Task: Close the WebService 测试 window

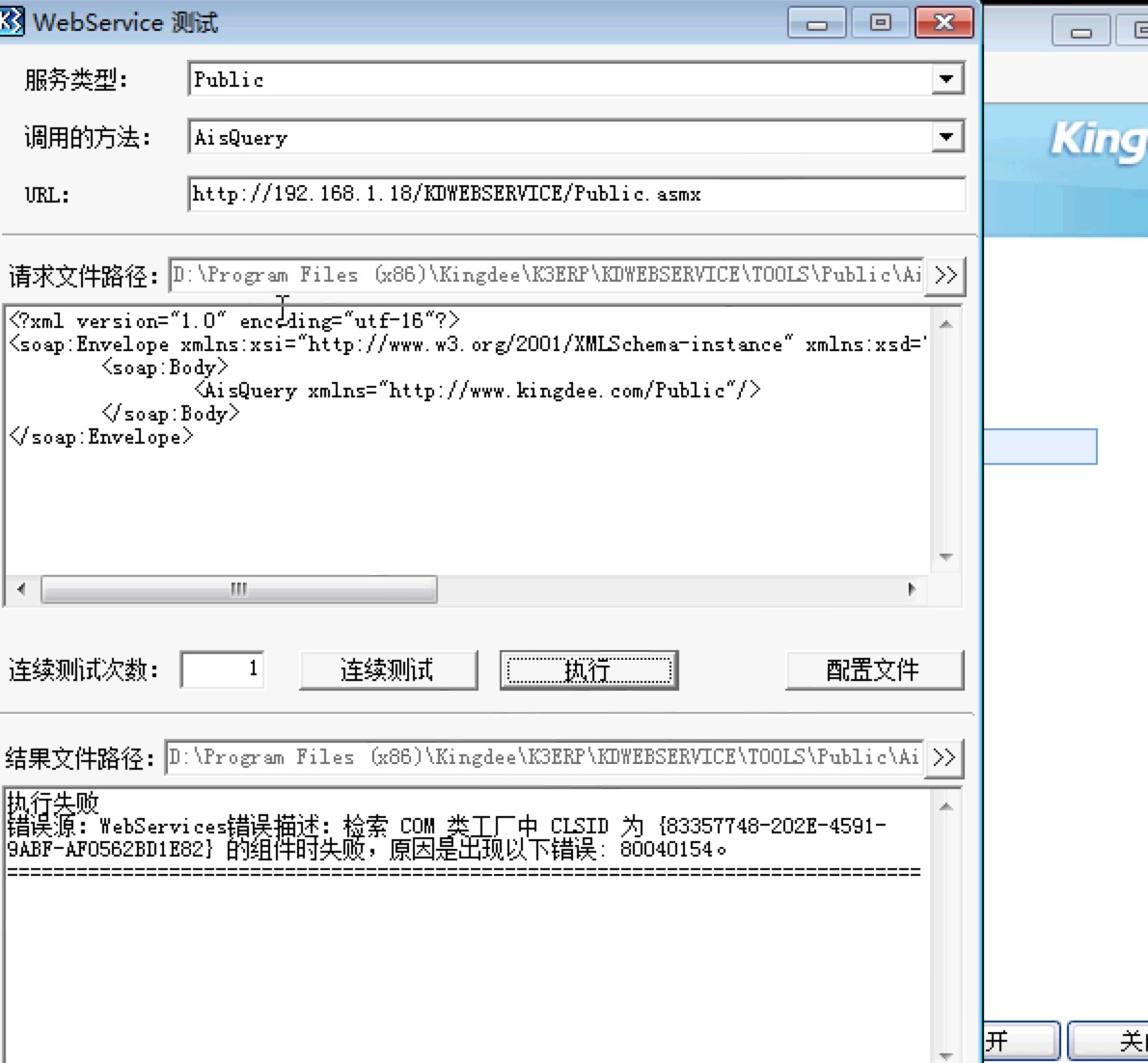Action: [x=944, y=23]
